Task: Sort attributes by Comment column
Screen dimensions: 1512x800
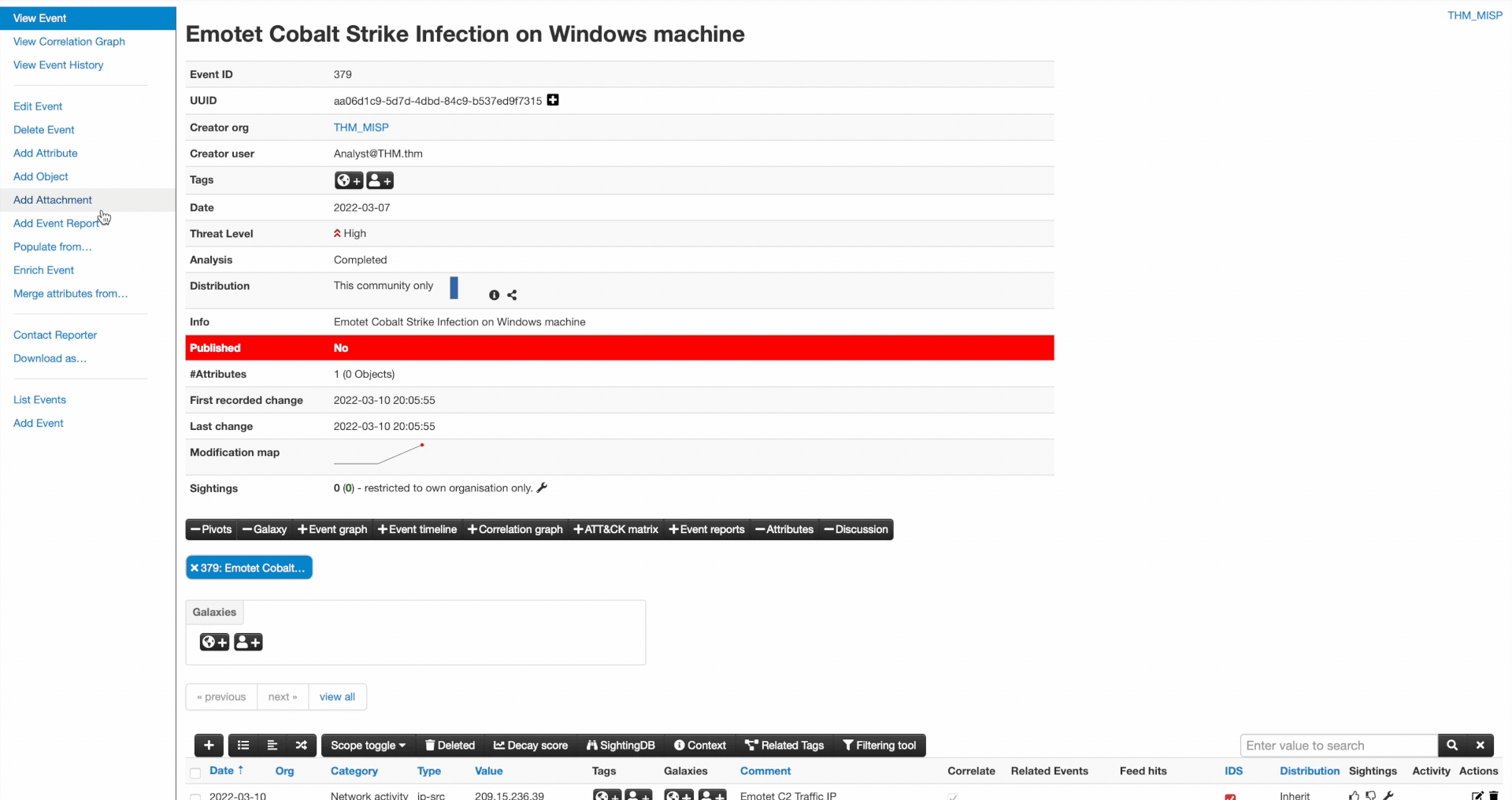Action: coord(765,772)
